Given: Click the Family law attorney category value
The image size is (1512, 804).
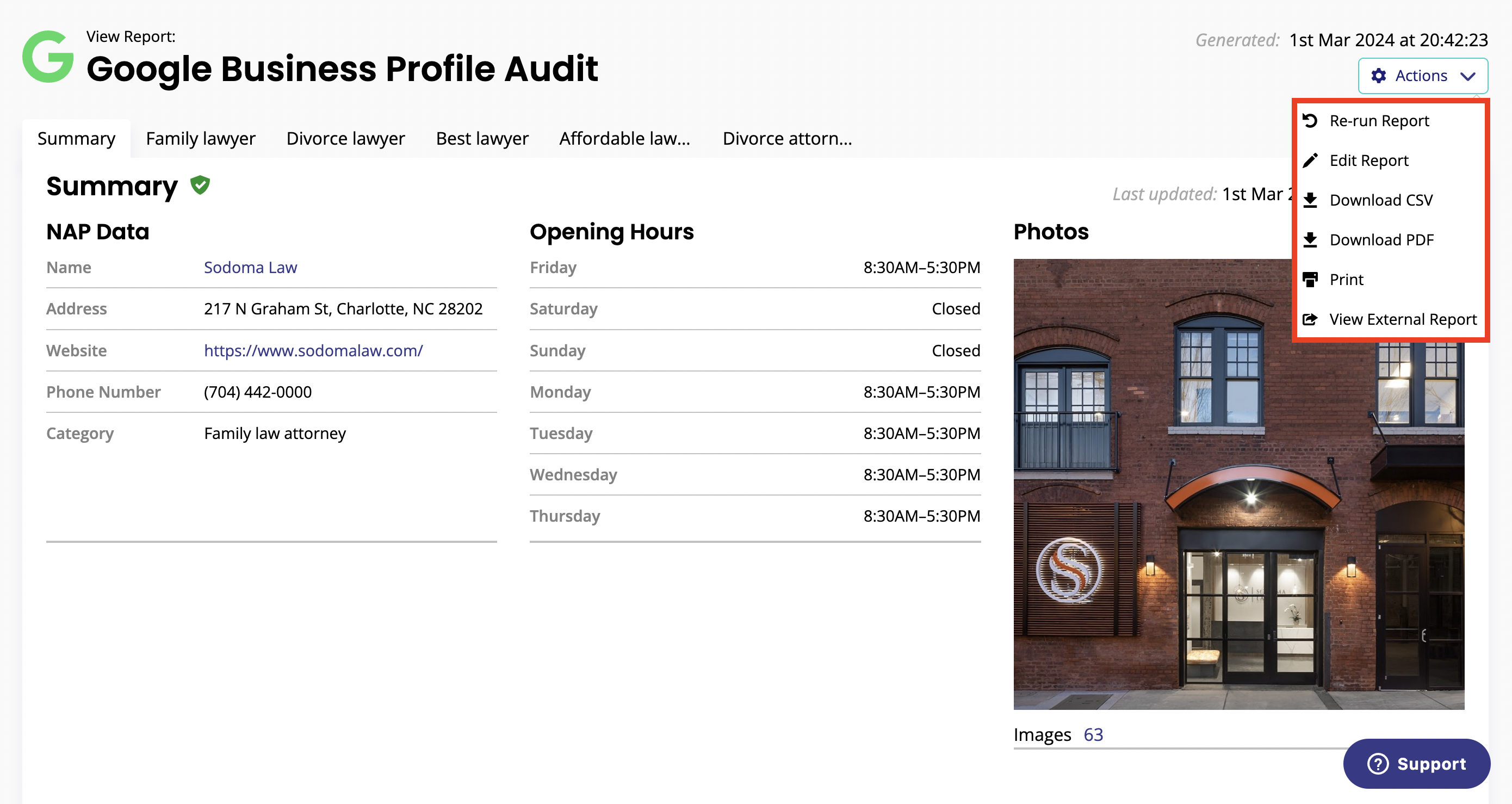Looking at the screenshot, I should pos(275,434).
